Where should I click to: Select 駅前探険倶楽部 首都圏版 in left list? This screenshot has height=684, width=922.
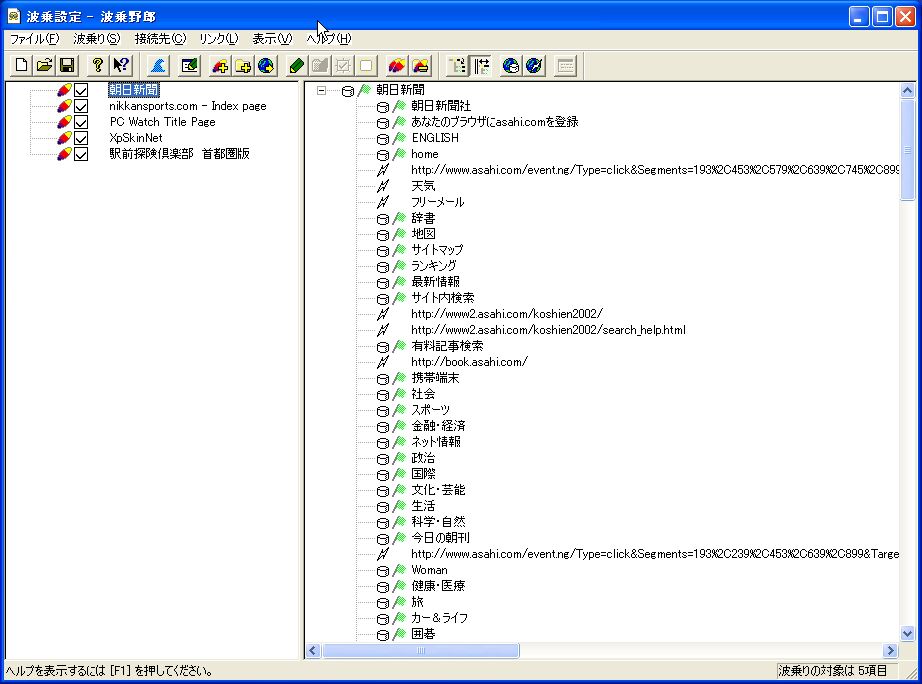click(x=179, y=154)
